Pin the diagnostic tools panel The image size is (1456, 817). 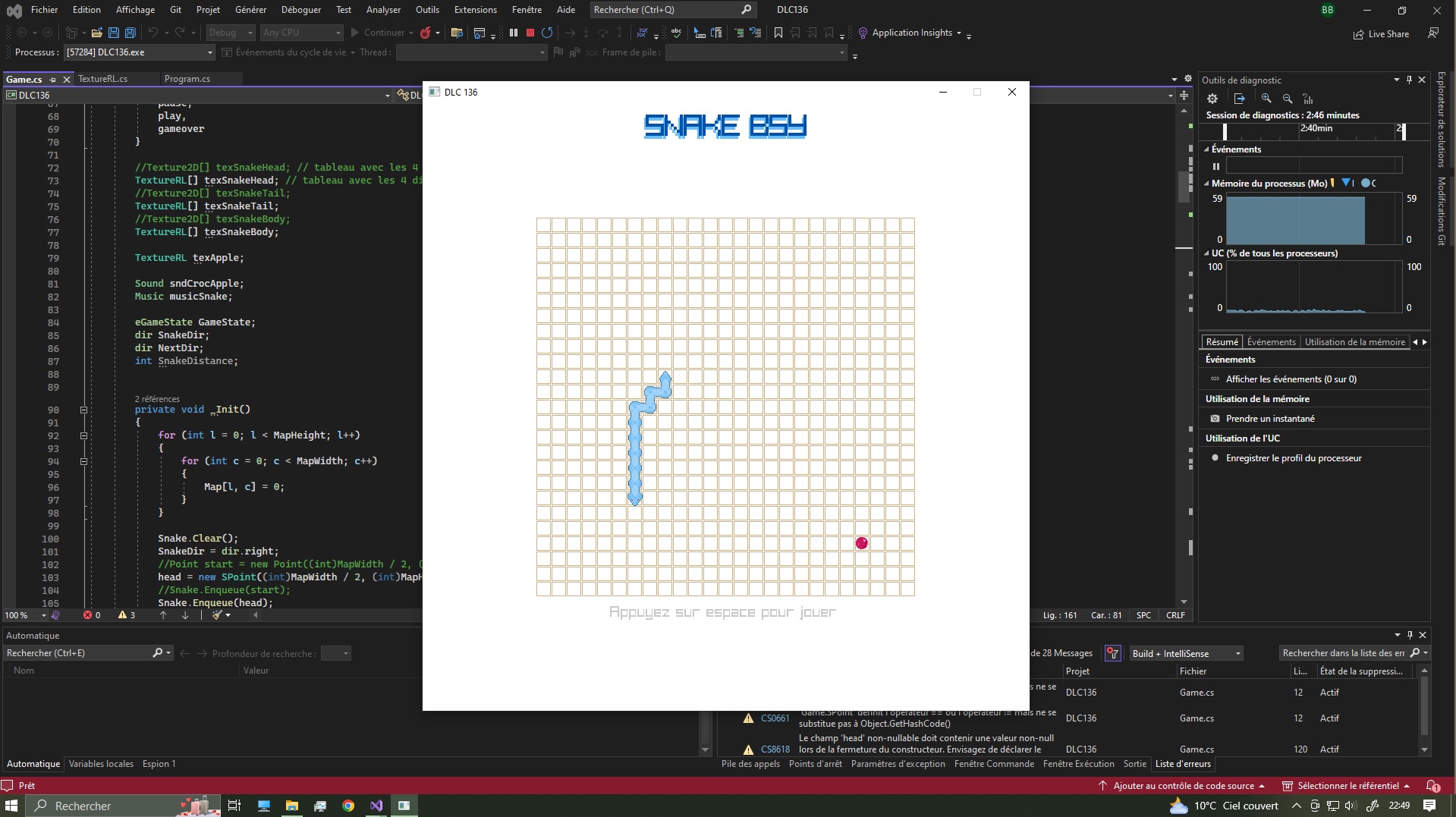(1410, 80)
